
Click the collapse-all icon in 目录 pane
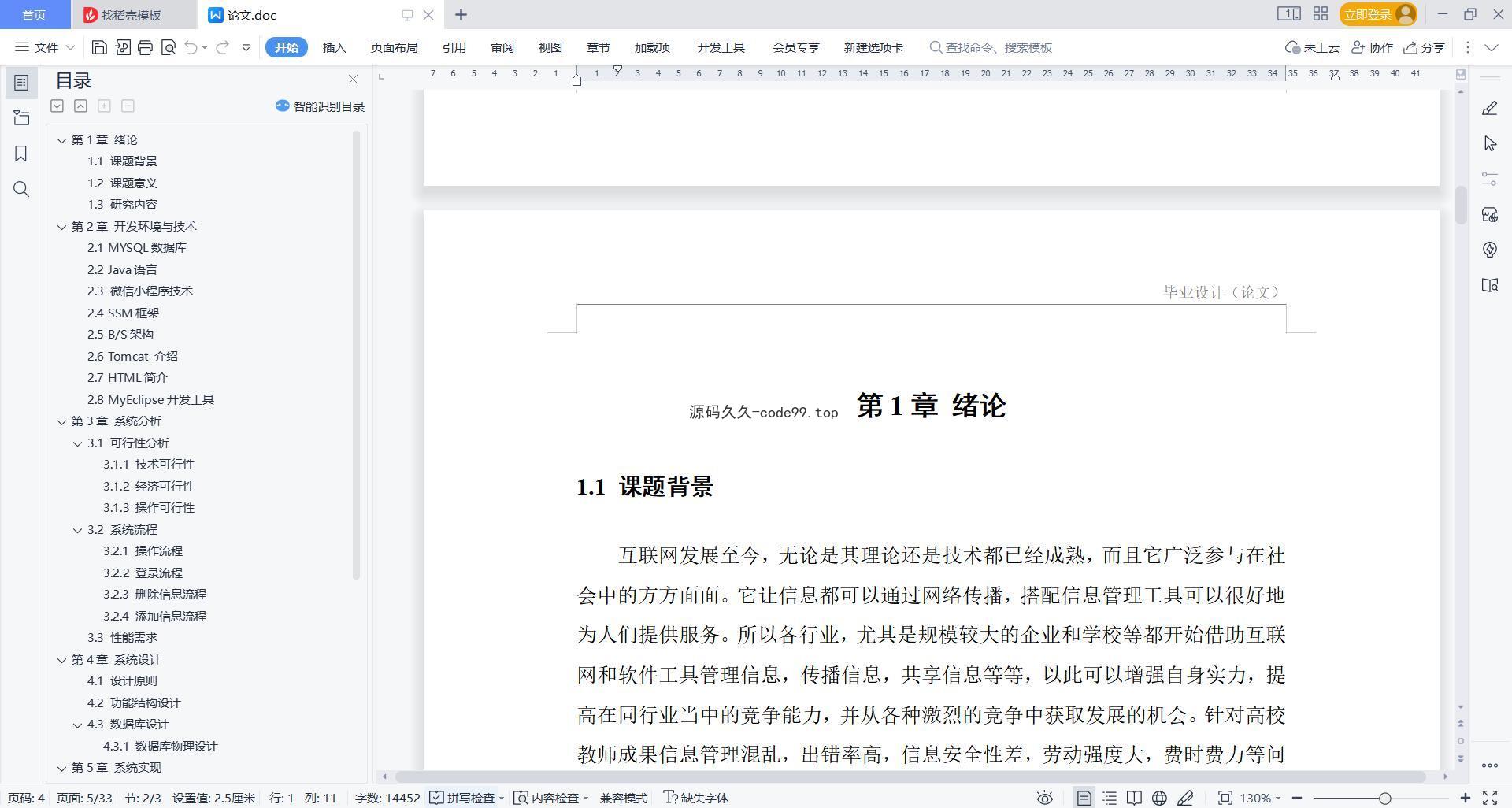[80, 106]
